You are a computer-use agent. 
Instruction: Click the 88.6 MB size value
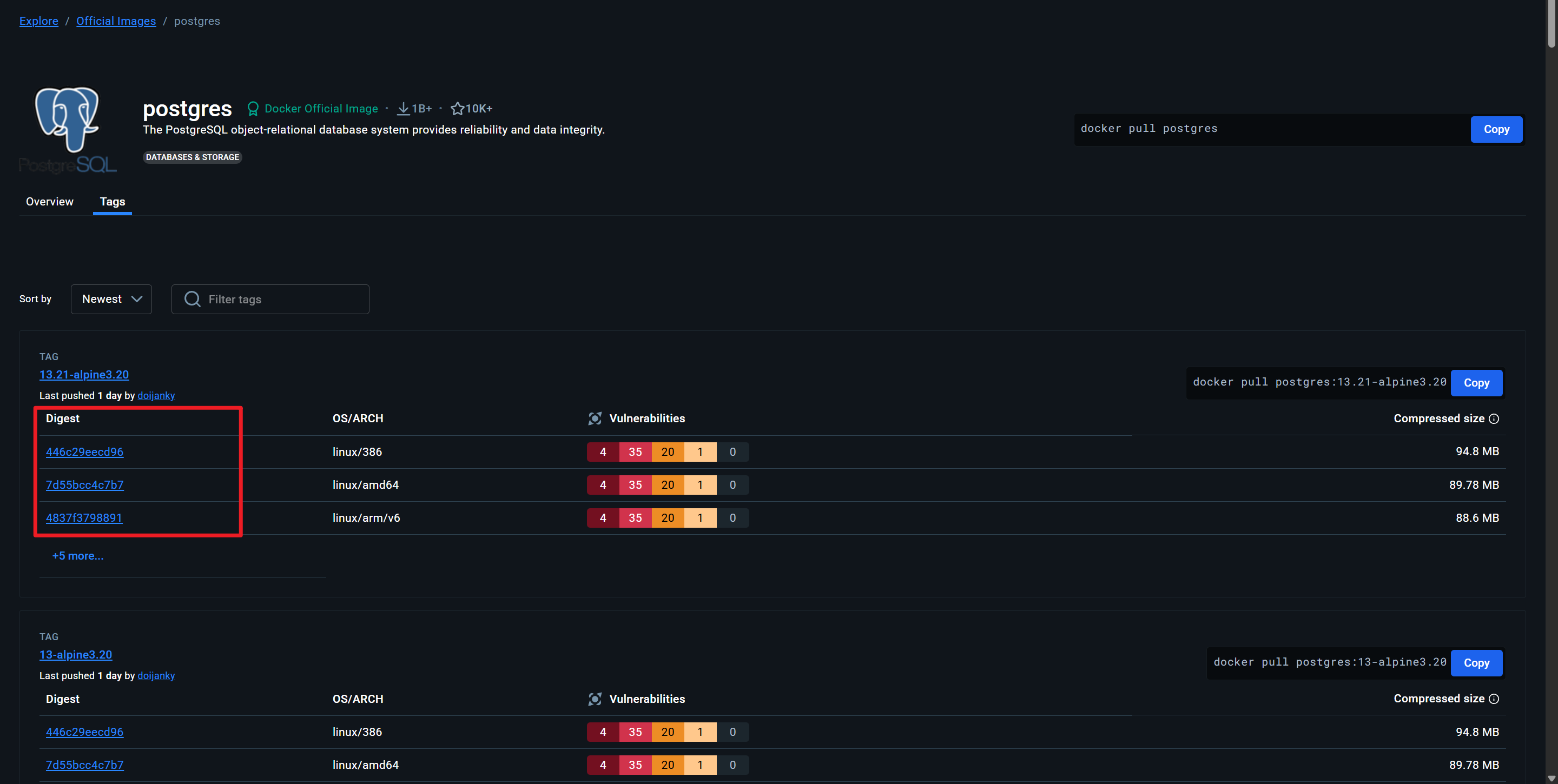1477,518
